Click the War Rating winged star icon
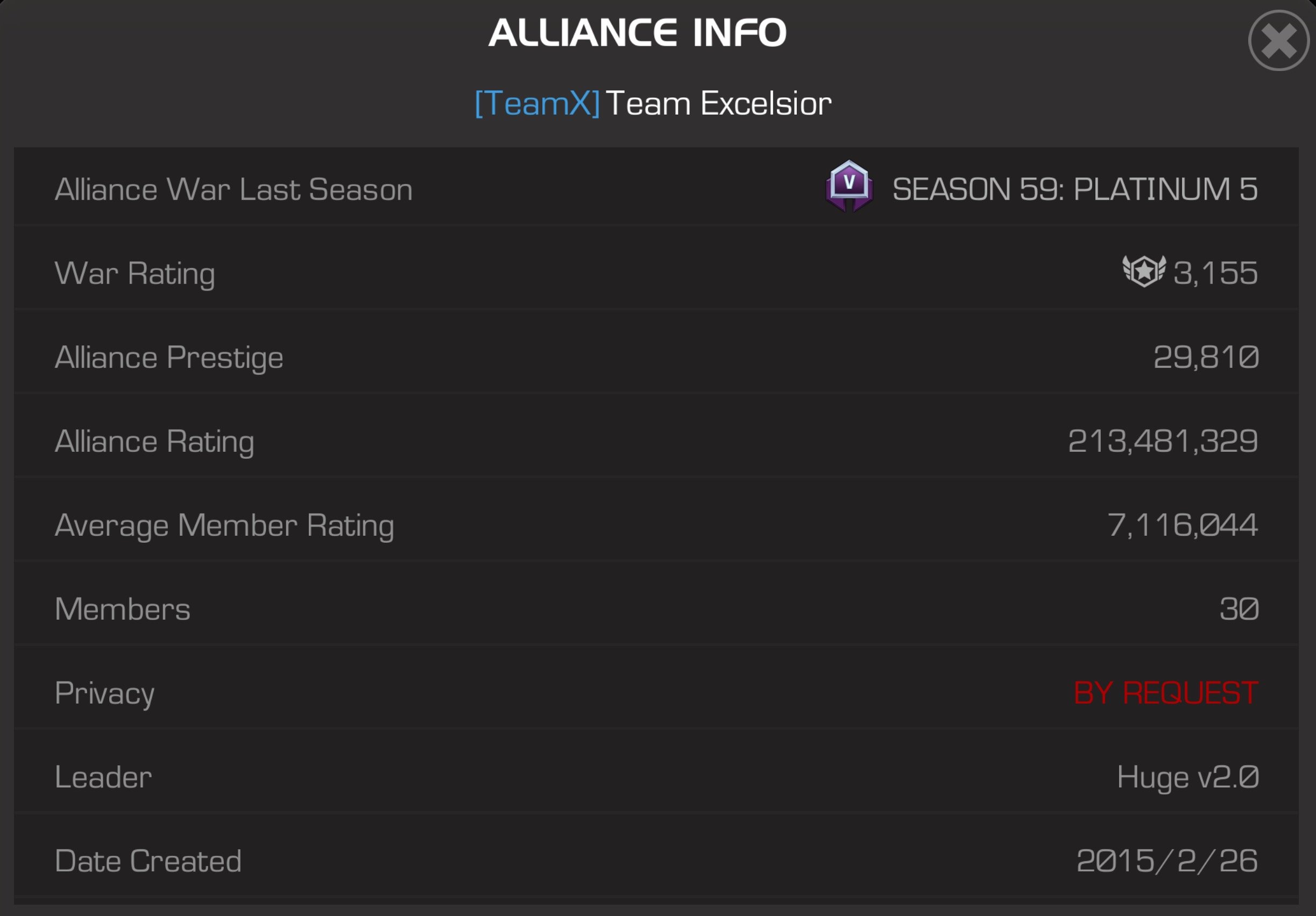Image resolution: width=1316 pixels, height=916 pixels. pos(1143,271)
